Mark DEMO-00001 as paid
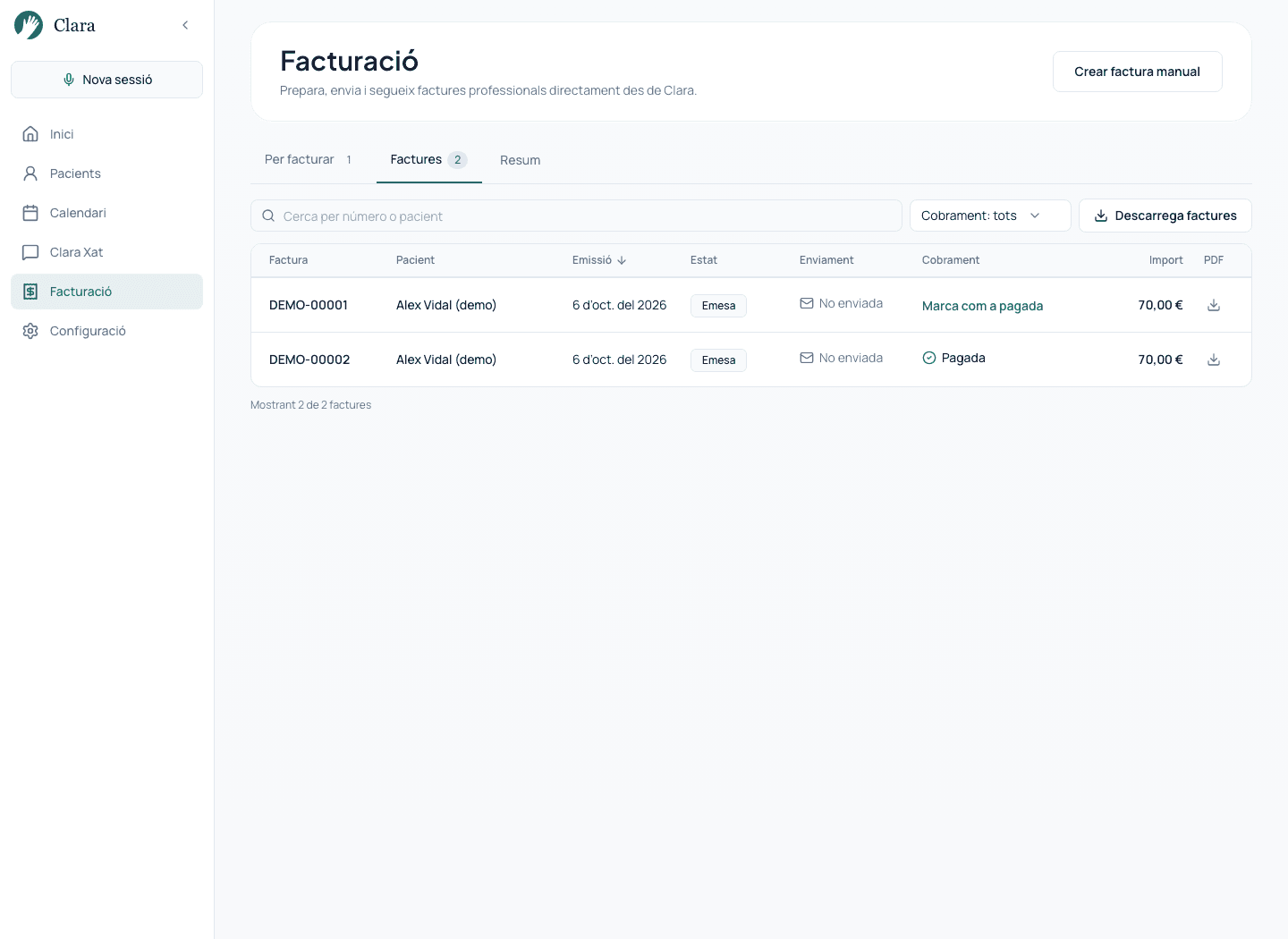 (982, 306)
